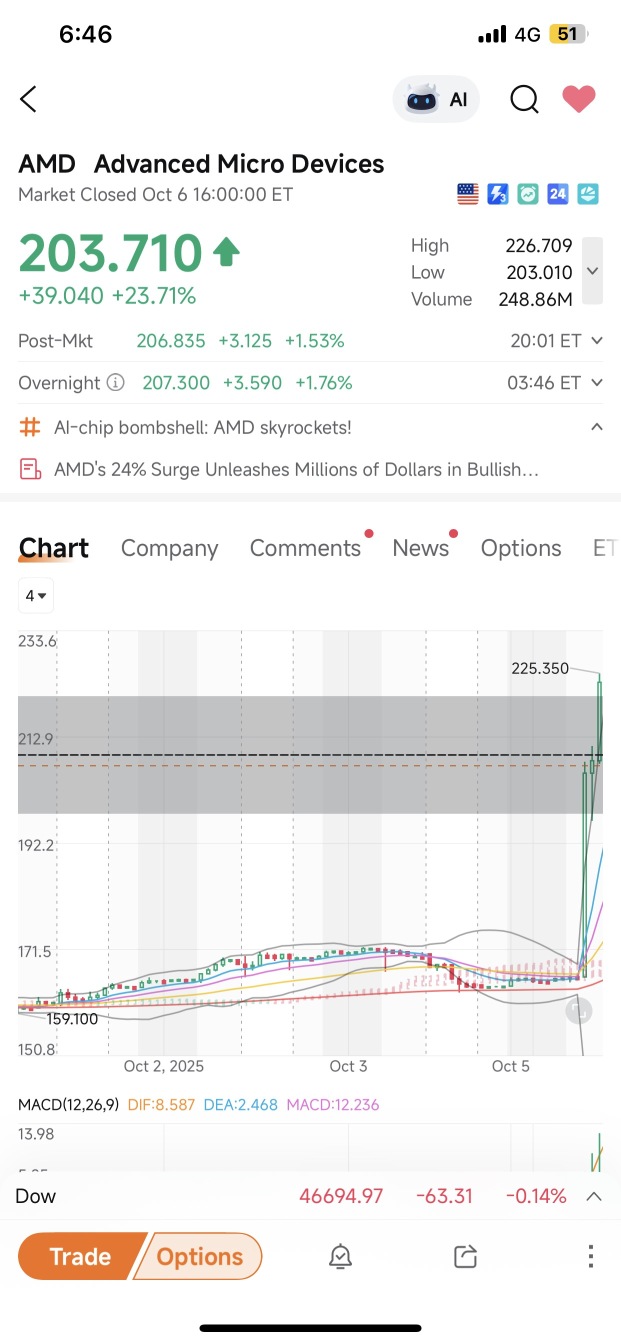Image resolution: width=621 pixels, height=1344 pixels.
Task: Tap the blue lightning bolt badge
Action: point(498,195)
